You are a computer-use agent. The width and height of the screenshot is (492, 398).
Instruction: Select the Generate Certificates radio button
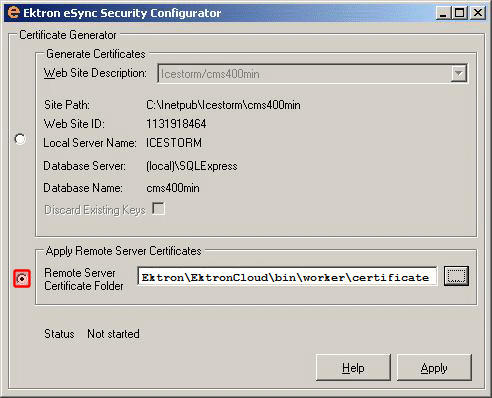[20, 139]
